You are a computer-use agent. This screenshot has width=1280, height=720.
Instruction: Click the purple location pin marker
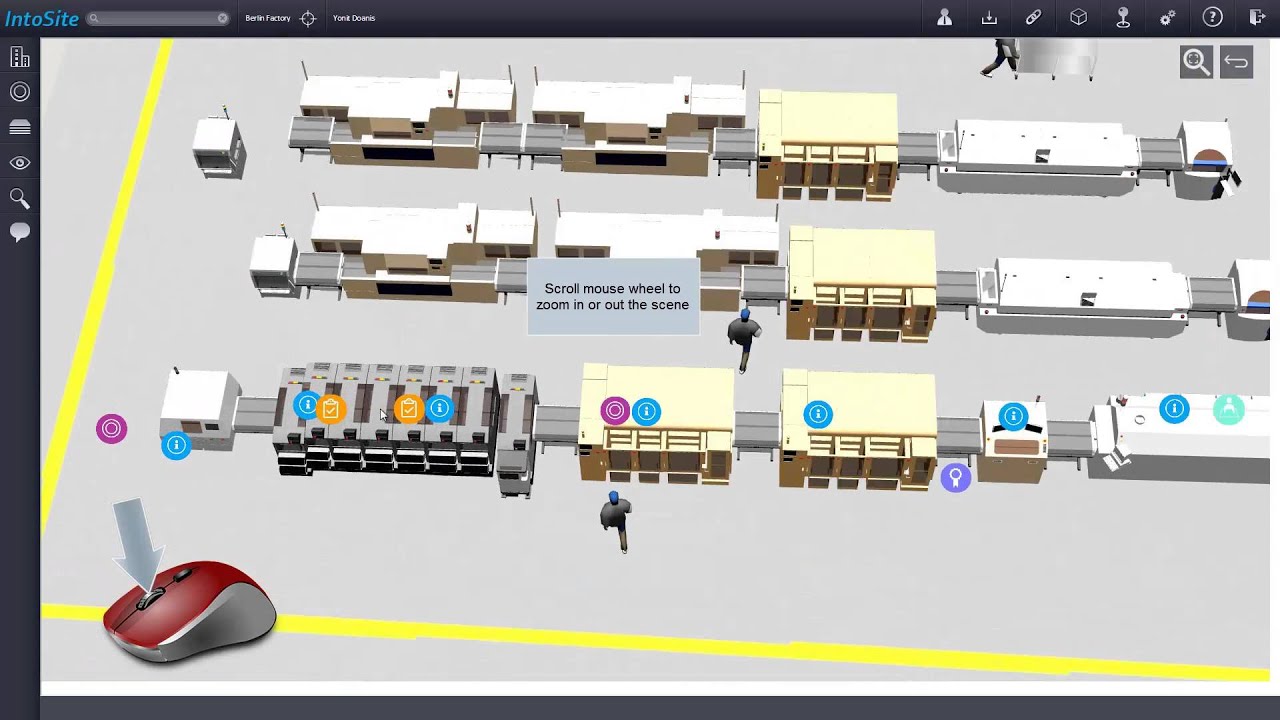click(955, 478)
